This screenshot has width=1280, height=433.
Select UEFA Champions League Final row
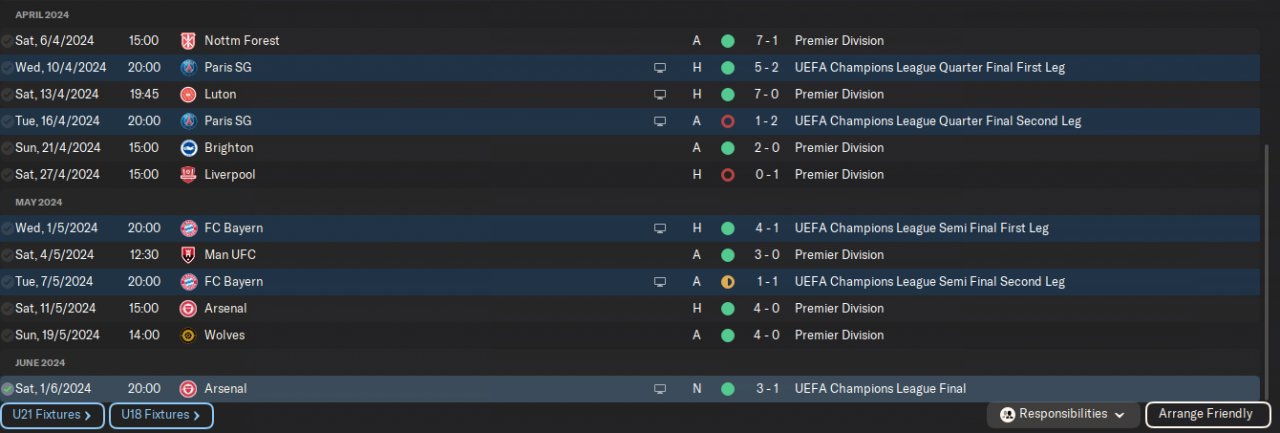(x=880, y=389)
